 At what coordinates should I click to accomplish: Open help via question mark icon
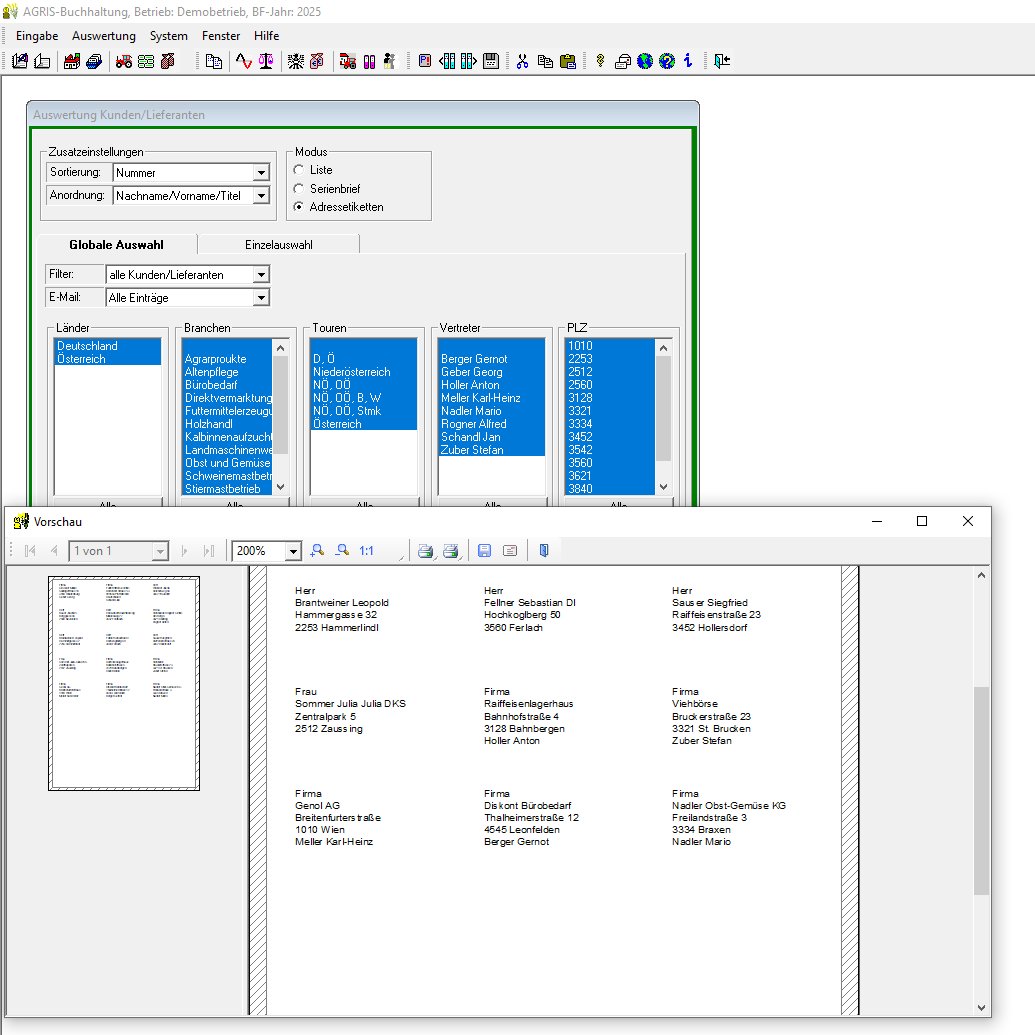pyautogui.click(x=667, y=61)
